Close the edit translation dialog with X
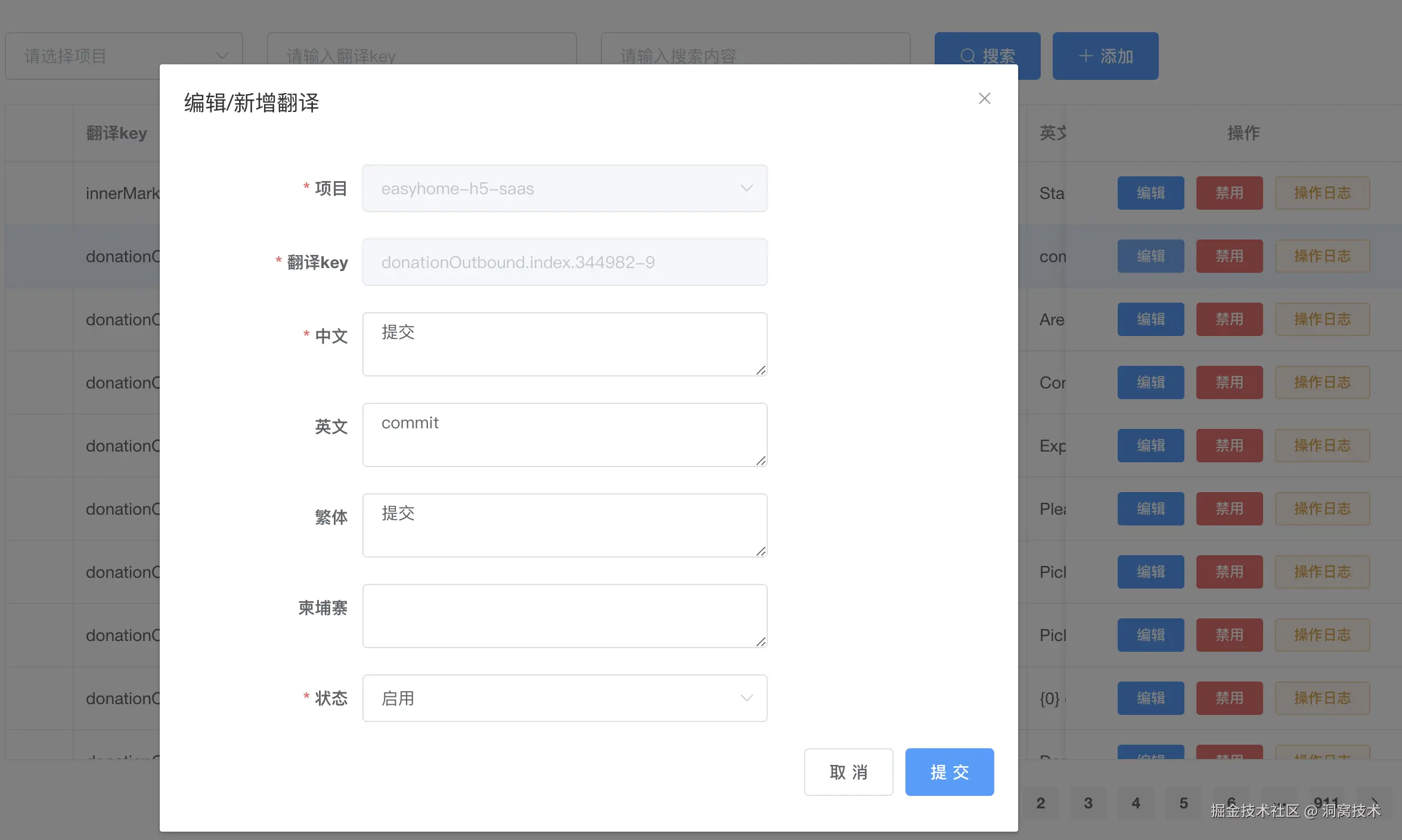The height and width of the screenshot is (840, 1402). point(984,98)
